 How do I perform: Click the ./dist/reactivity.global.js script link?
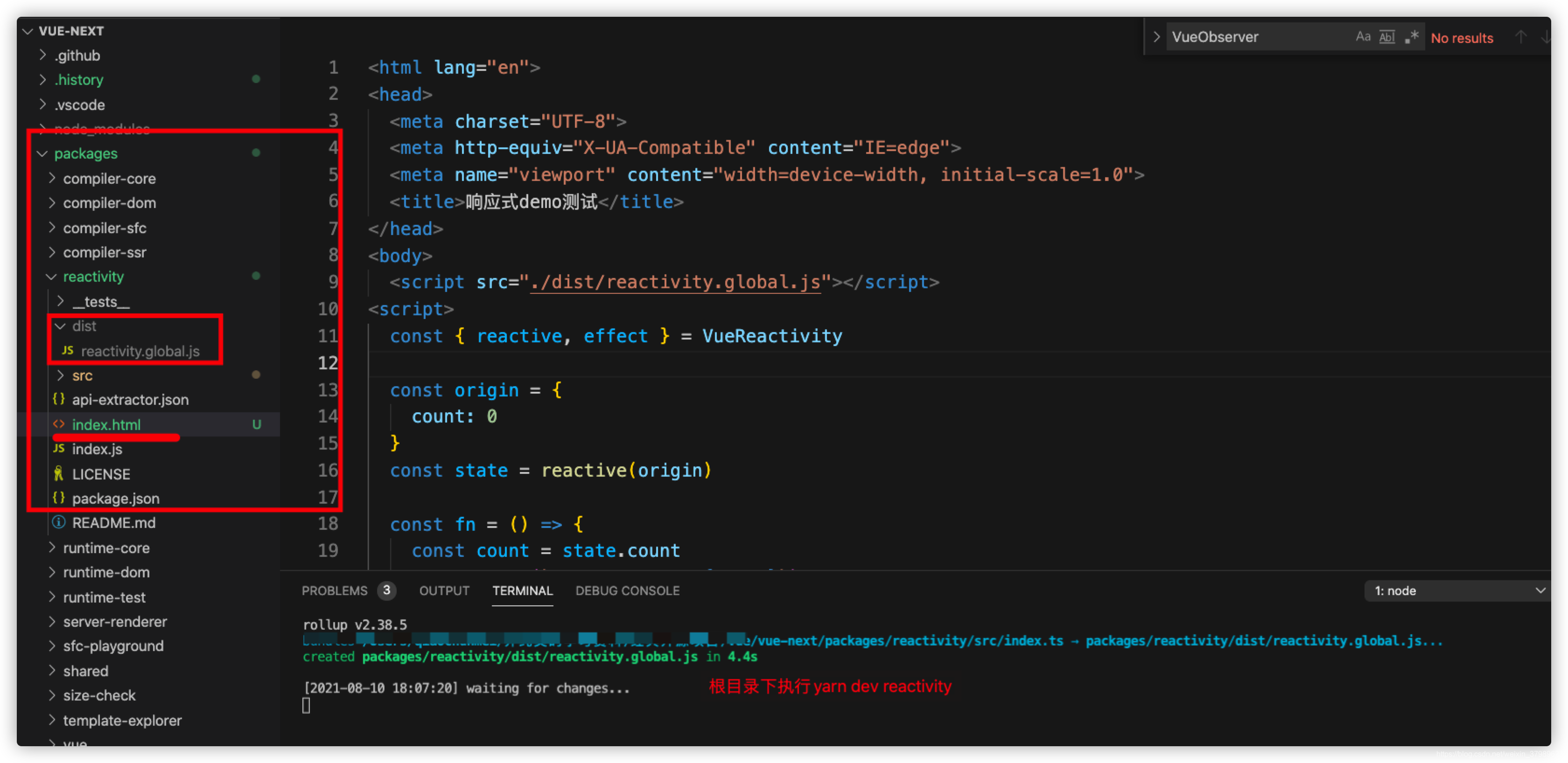[x=675, y=282]
